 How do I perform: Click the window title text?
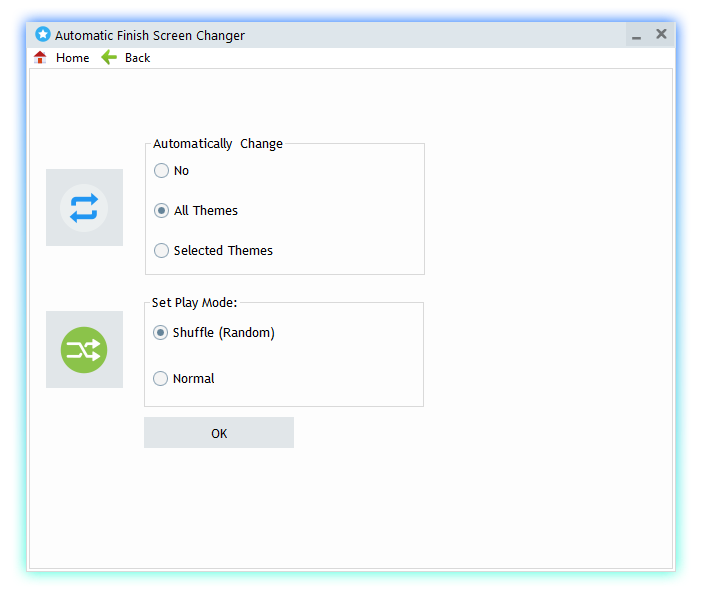[150, 36]
